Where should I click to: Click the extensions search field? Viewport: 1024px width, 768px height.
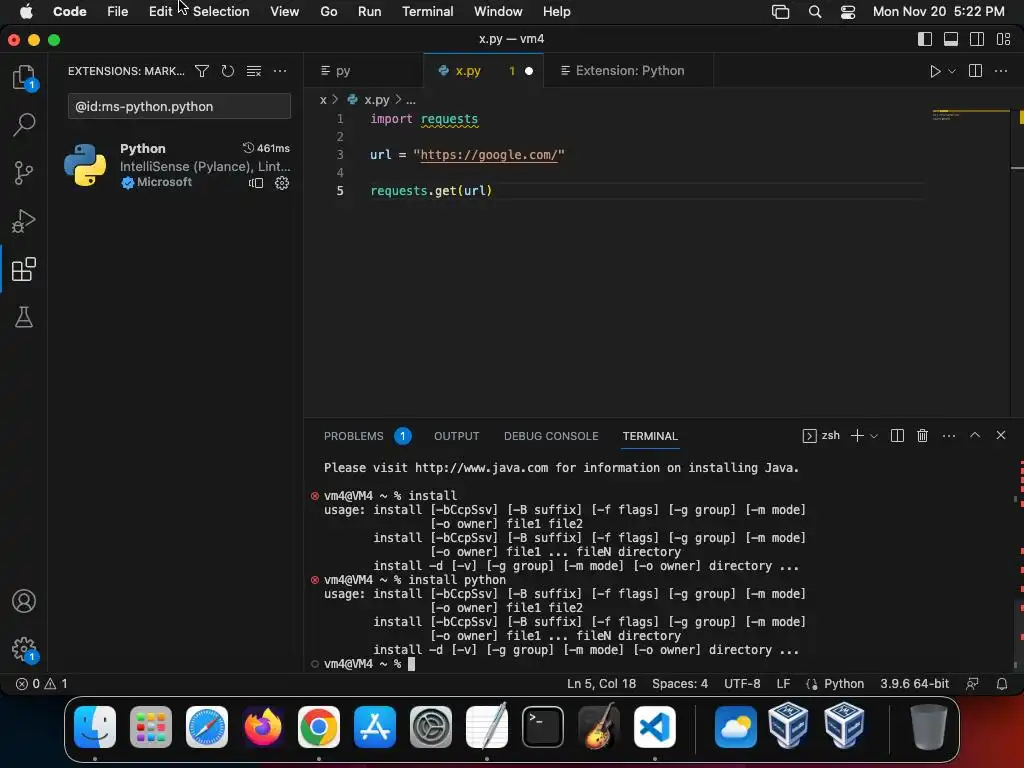coord(179,106)
